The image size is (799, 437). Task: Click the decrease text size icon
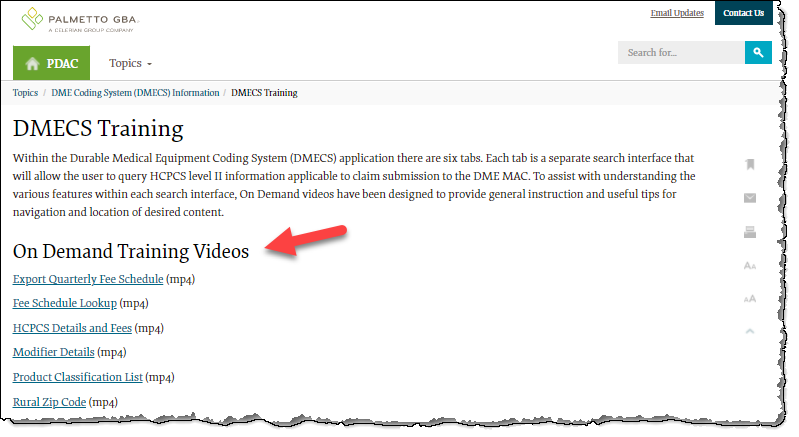click(750, 265)
